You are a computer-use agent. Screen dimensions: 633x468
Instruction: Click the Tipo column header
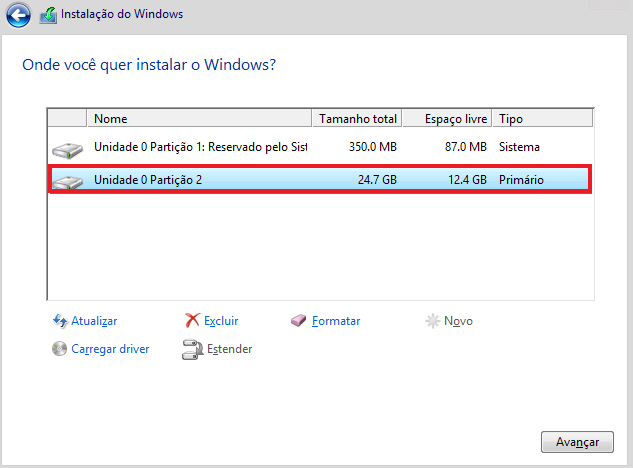point(543,118)
